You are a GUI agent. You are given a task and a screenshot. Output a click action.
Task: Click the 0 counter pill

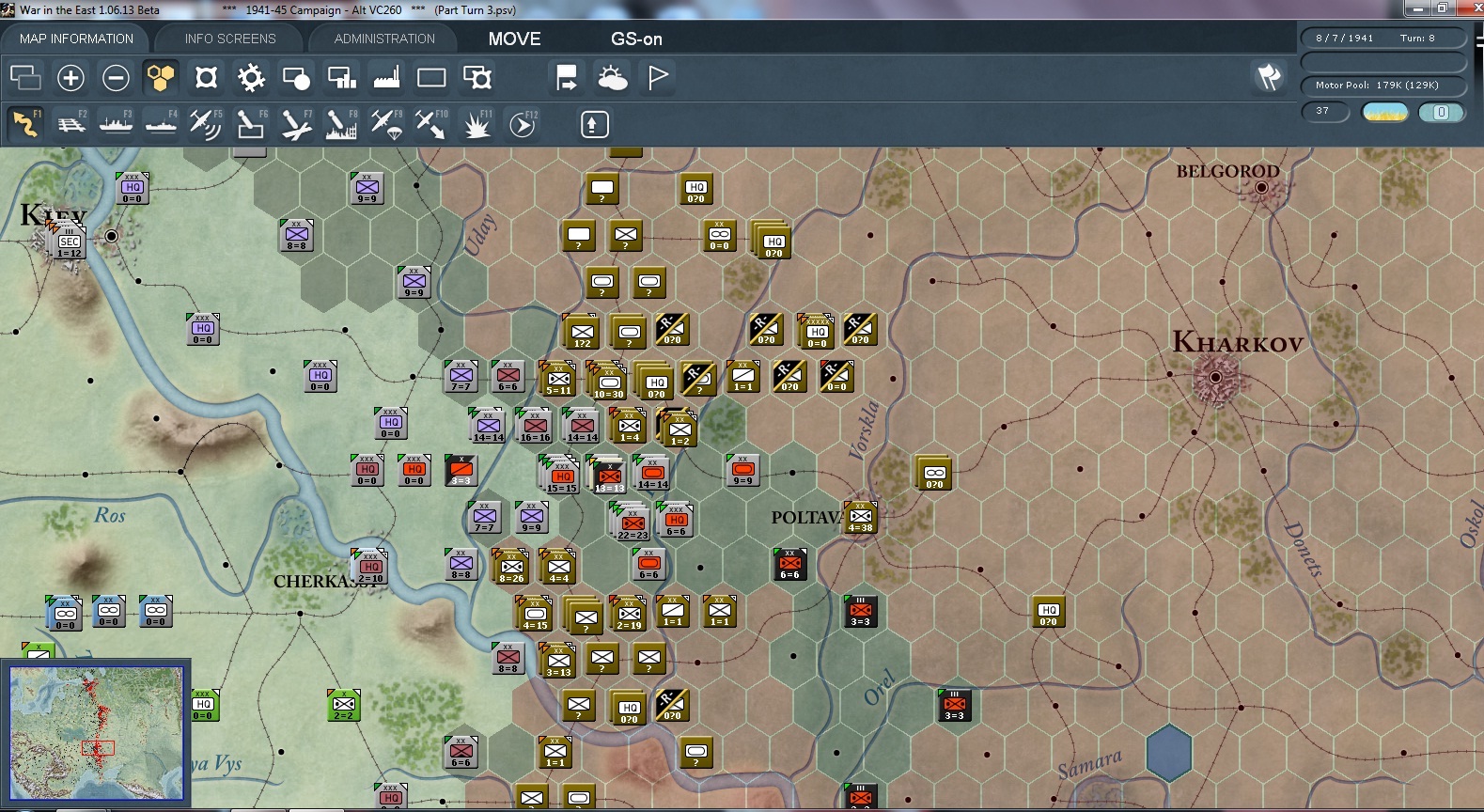[x=1441, y=112]
